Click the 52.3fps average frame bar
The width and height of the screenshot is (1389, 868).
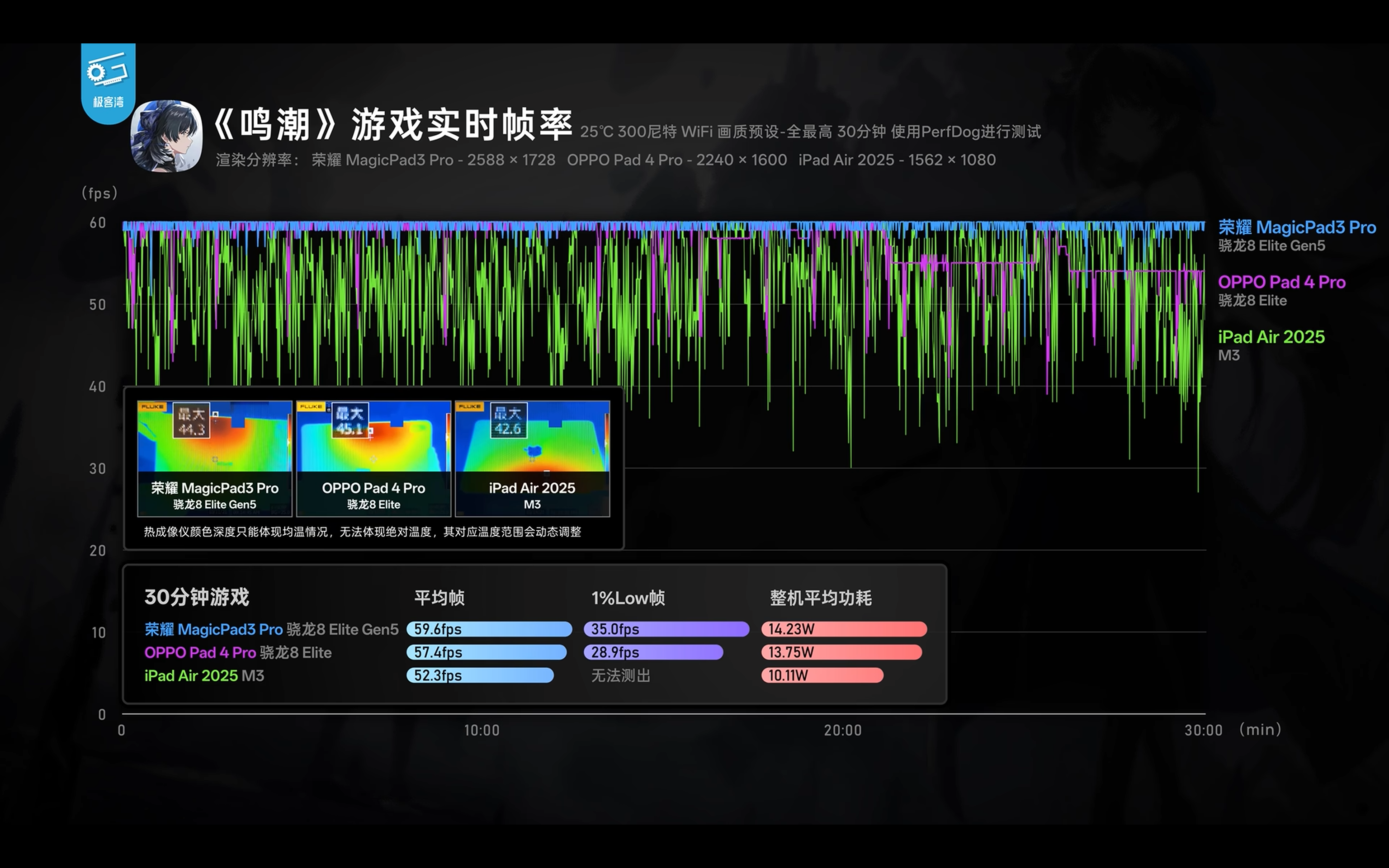click(x=480, y=675)
